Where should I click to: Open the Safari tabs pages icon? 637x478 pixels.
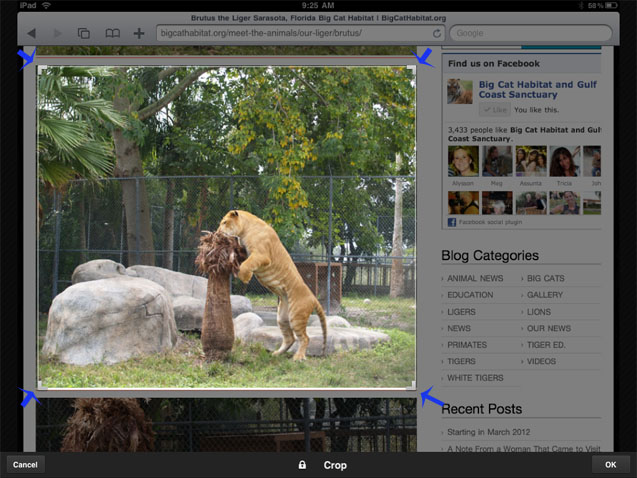pos(84,33)
